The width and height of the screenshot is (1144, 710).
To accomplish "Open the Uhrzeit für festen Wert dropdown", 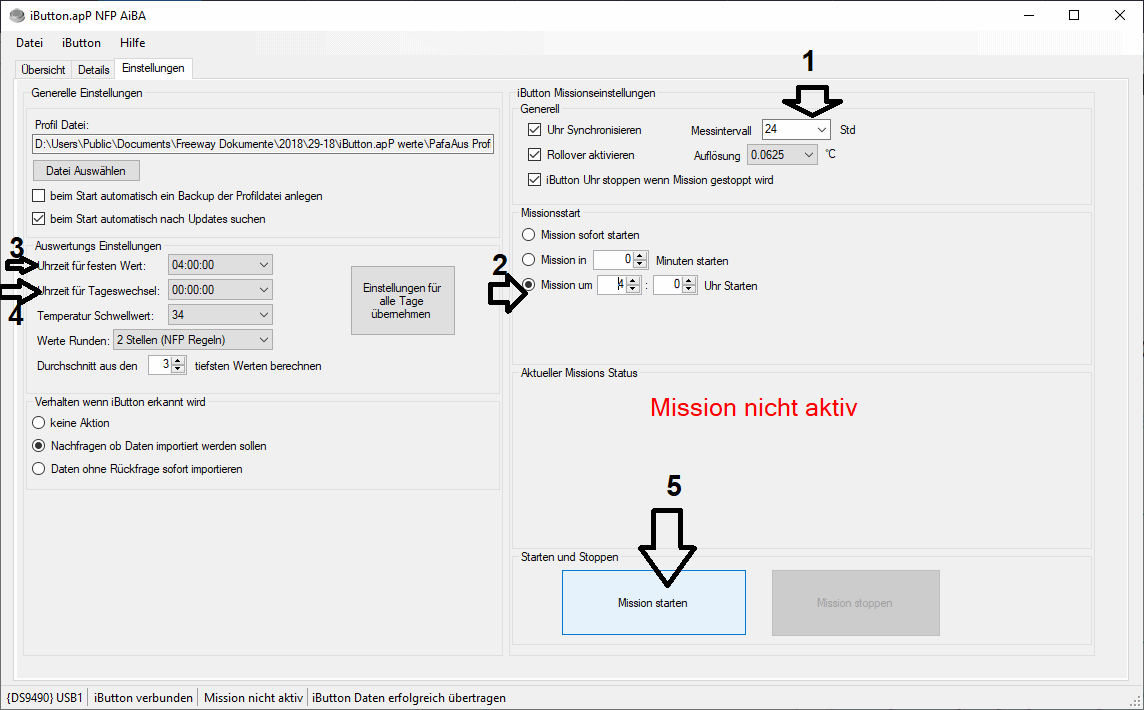I will [x=263, y=265].
